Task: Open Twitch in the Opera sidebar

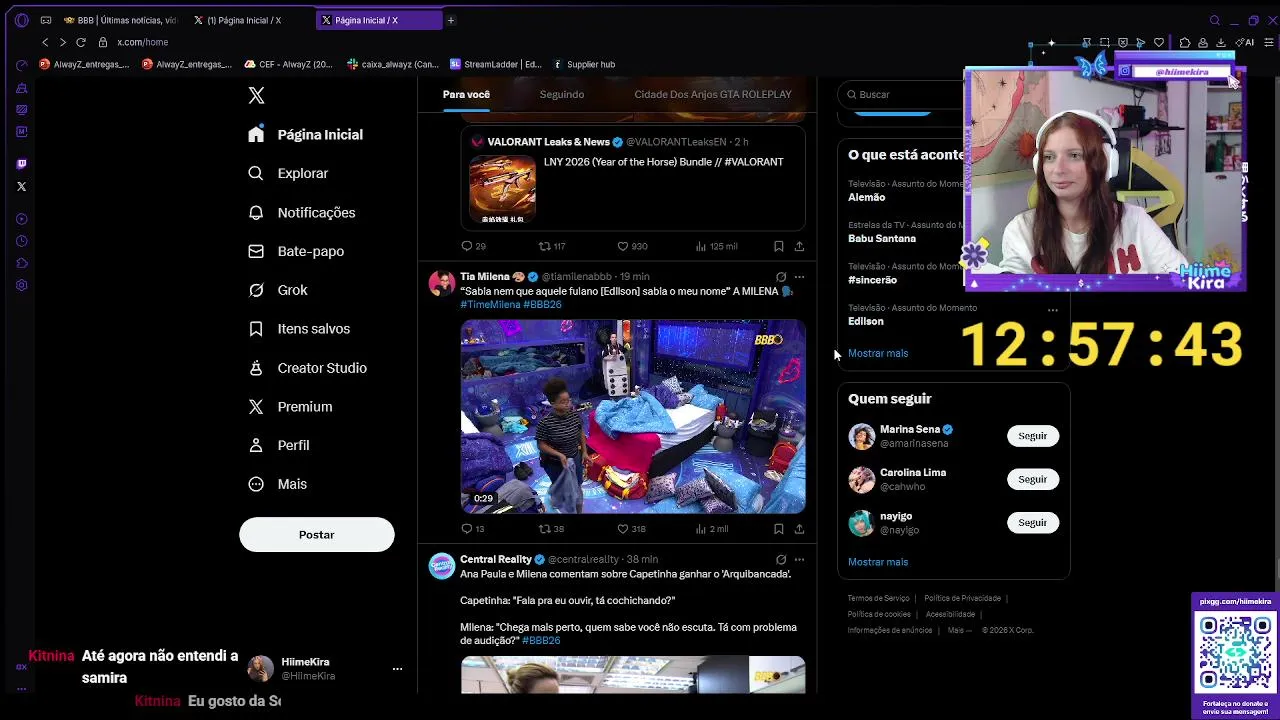Action: pyautogui.click(x=21, y=163)
